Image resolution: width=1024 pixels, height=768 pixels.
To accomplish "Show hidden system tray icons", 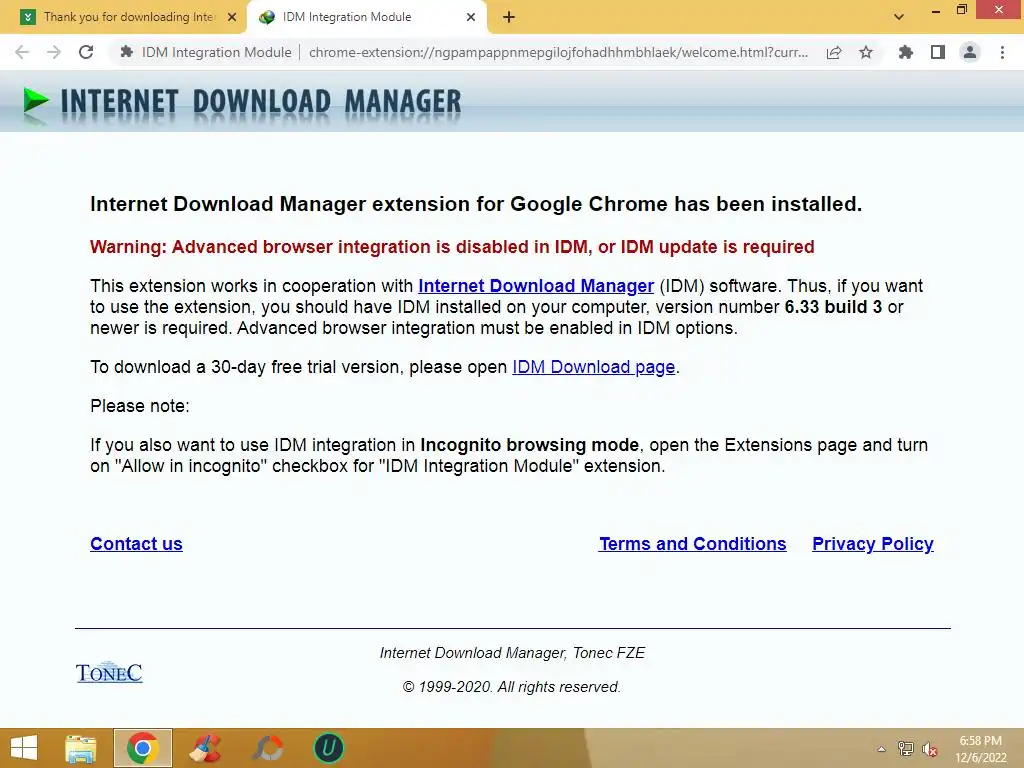I will click(882, 749).
